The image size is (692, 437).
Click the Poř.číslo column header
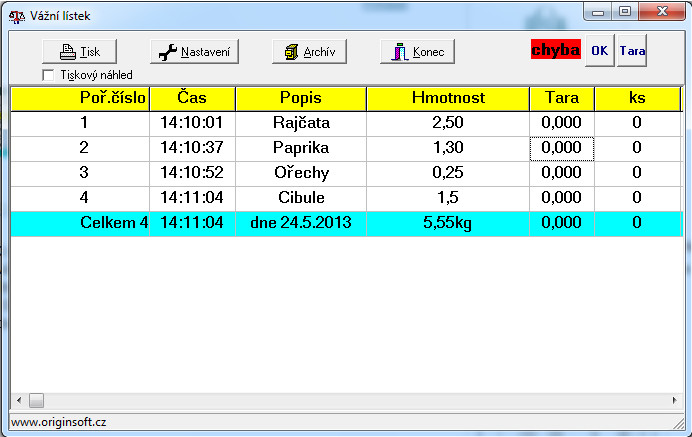[x=80, y=98]
